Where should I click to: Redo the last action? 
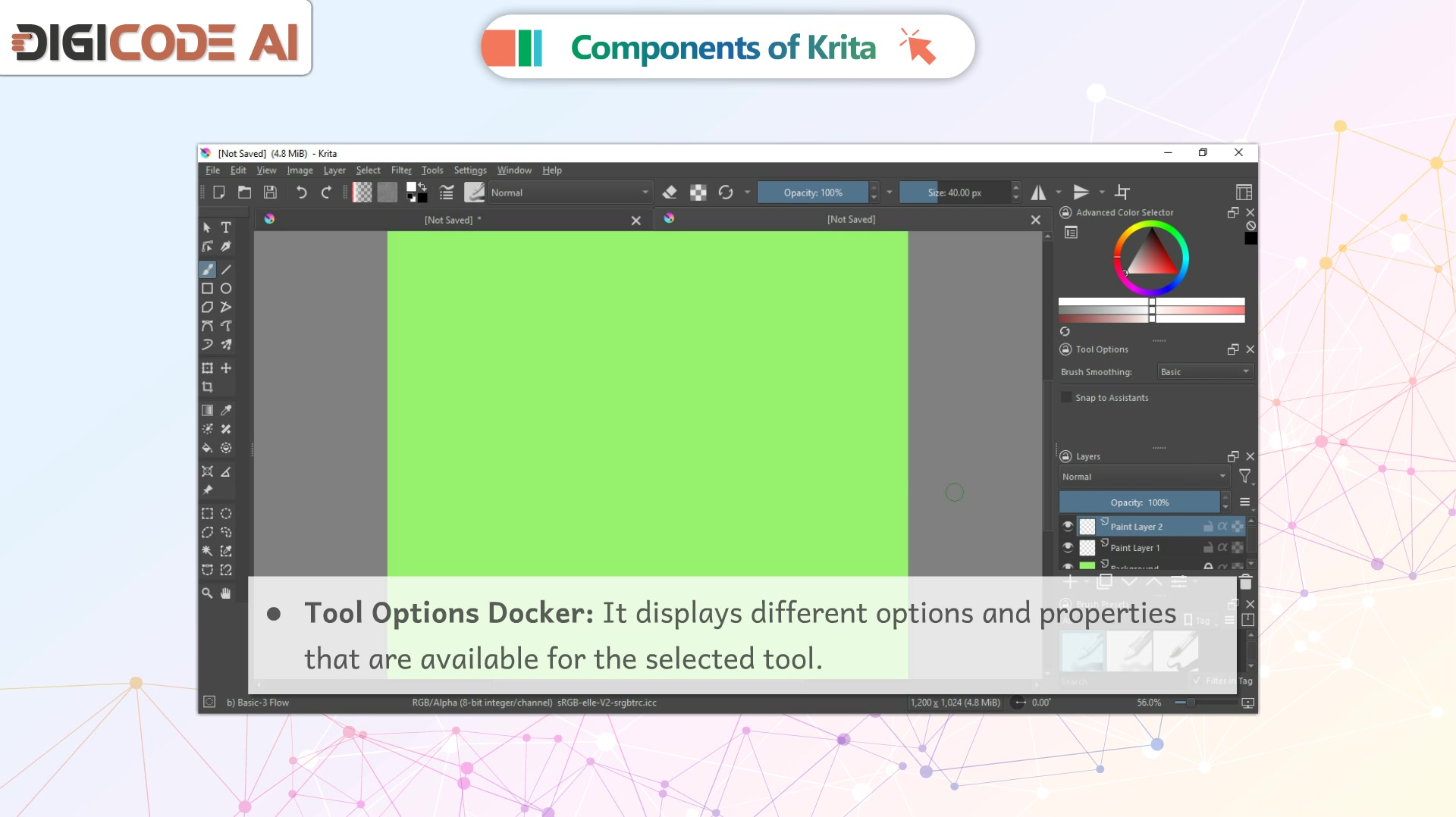326,193
